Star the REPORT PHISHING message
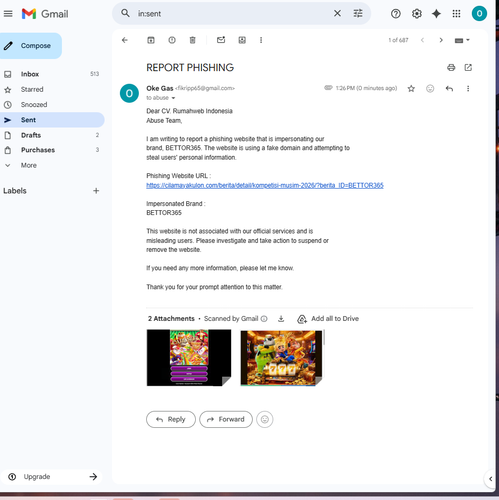499x500 pixels. [x=411, y=88]
